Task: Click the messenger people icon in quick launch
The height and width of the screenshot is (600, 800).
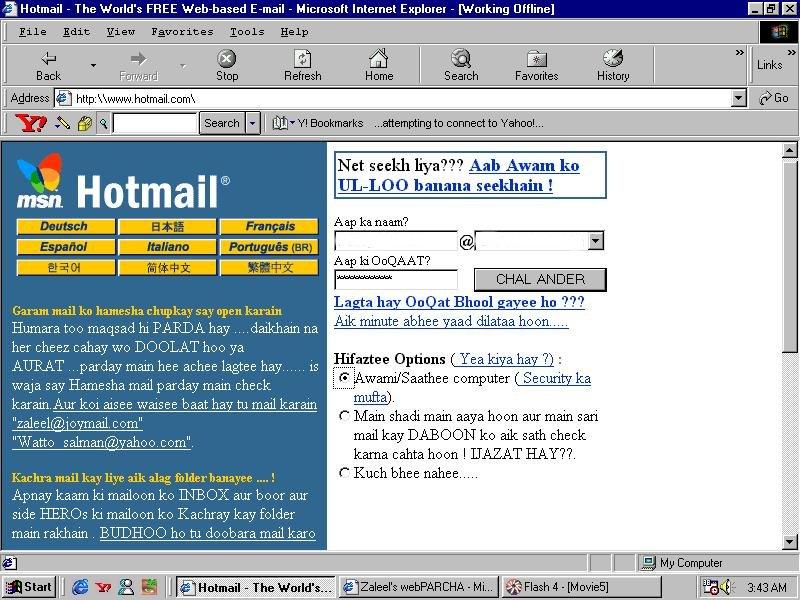Action: point(126,587)
